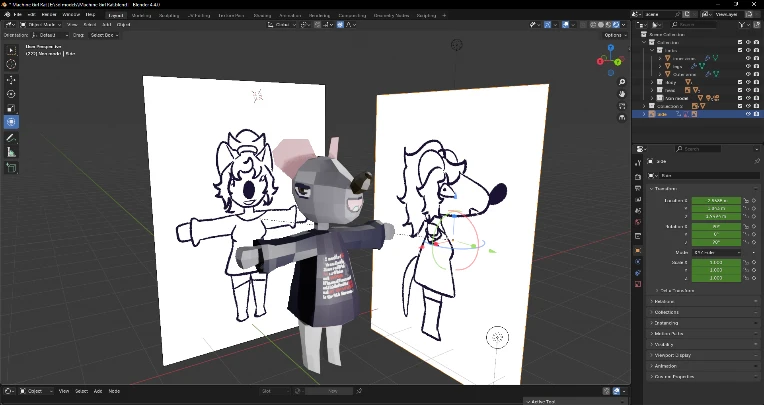Viewport: 764px width, 405px height.
Task: Toggle viewport visibility of Collection 2
Action: (x=748, y=106)
